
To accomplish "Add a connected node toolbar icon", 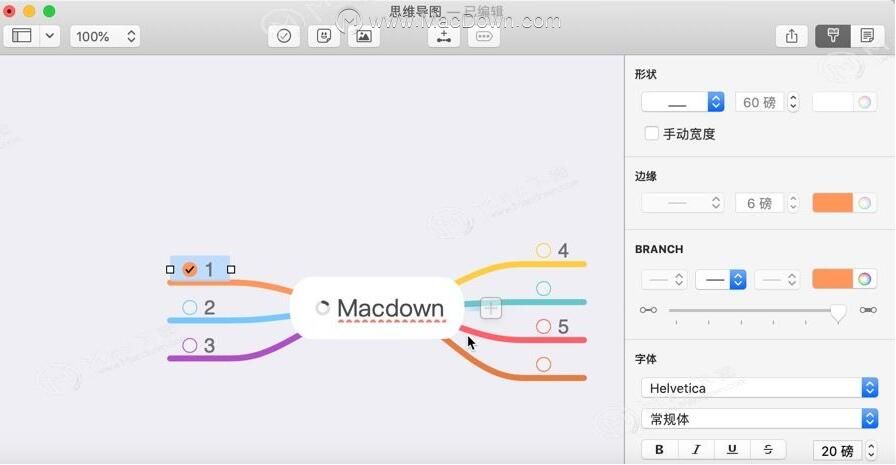I will (444, 36).
